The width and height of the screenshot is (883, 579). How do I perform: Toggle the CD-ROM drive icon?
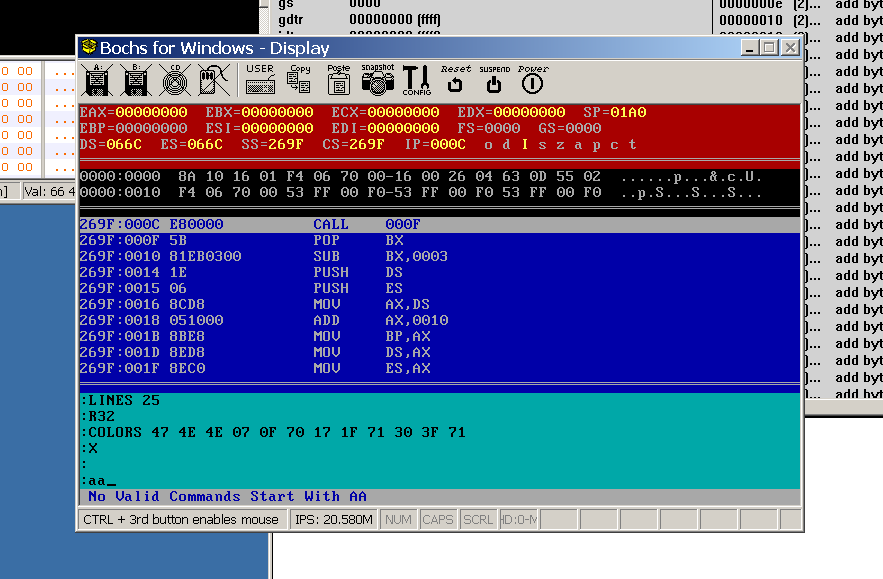click(x=174, y=80)
